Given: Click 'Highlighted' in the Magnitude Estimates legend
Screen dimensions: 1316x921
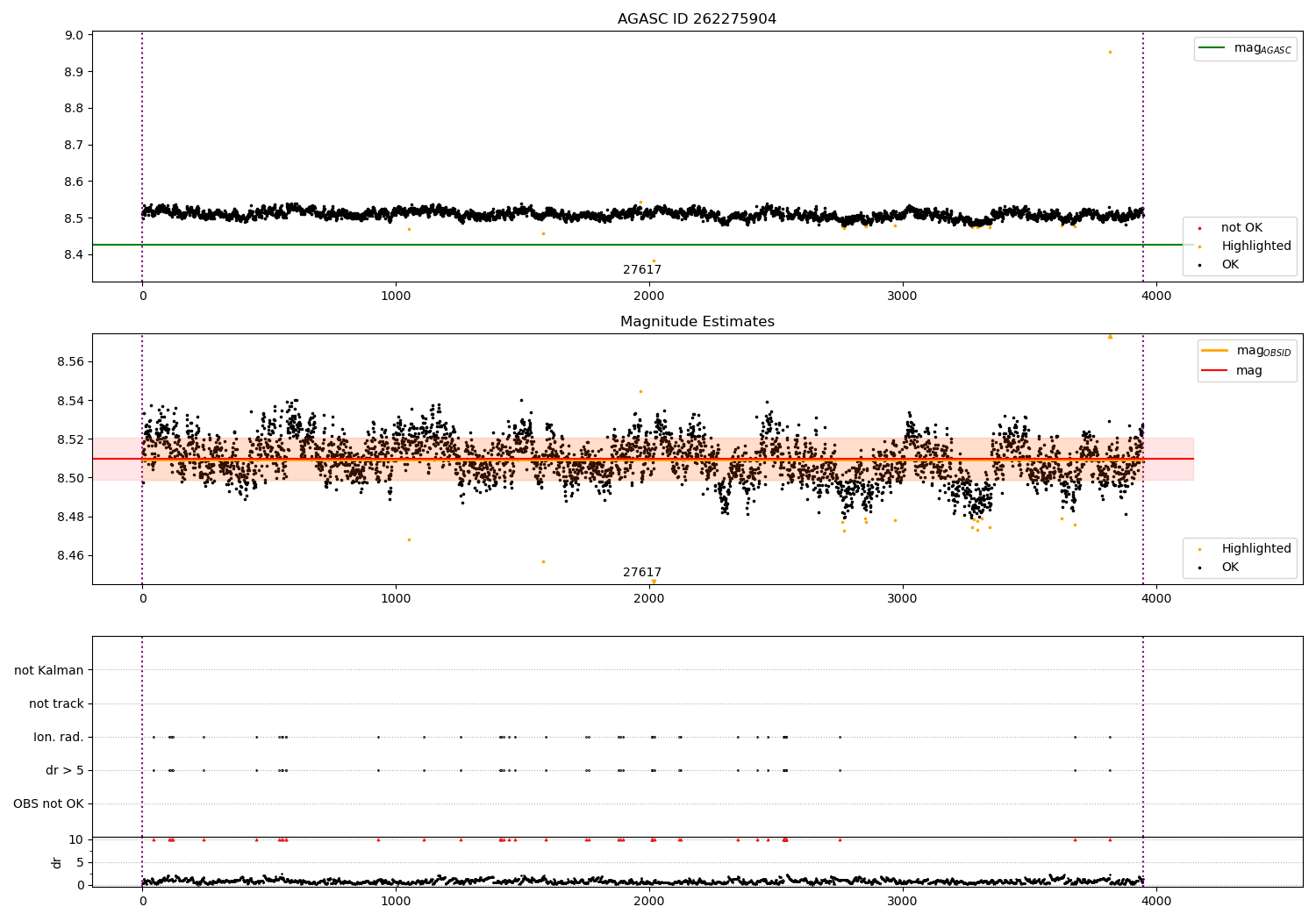Looking at the screenshot, I should 1256,549.
